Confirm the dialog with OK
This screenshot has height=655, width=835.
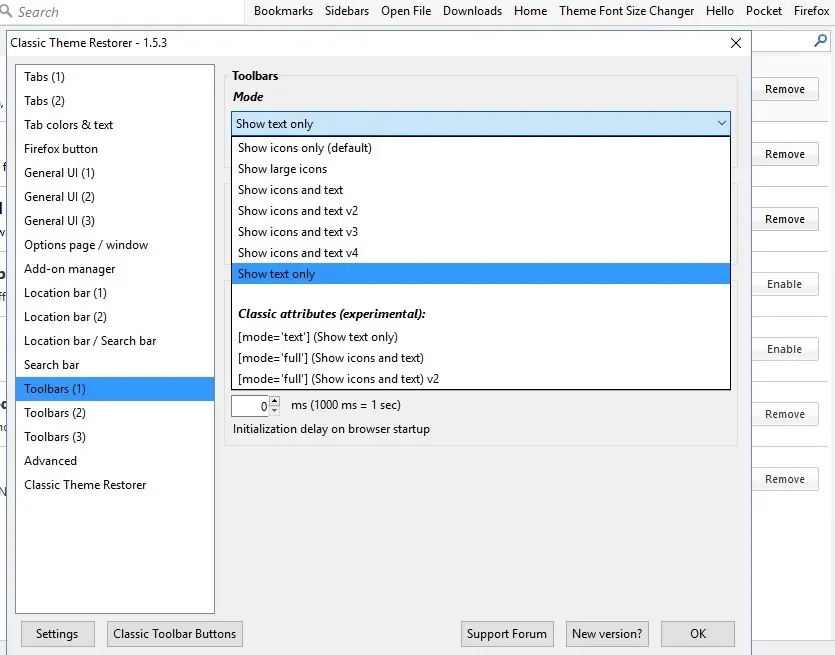pyautogui.click(x=698, y=634)
